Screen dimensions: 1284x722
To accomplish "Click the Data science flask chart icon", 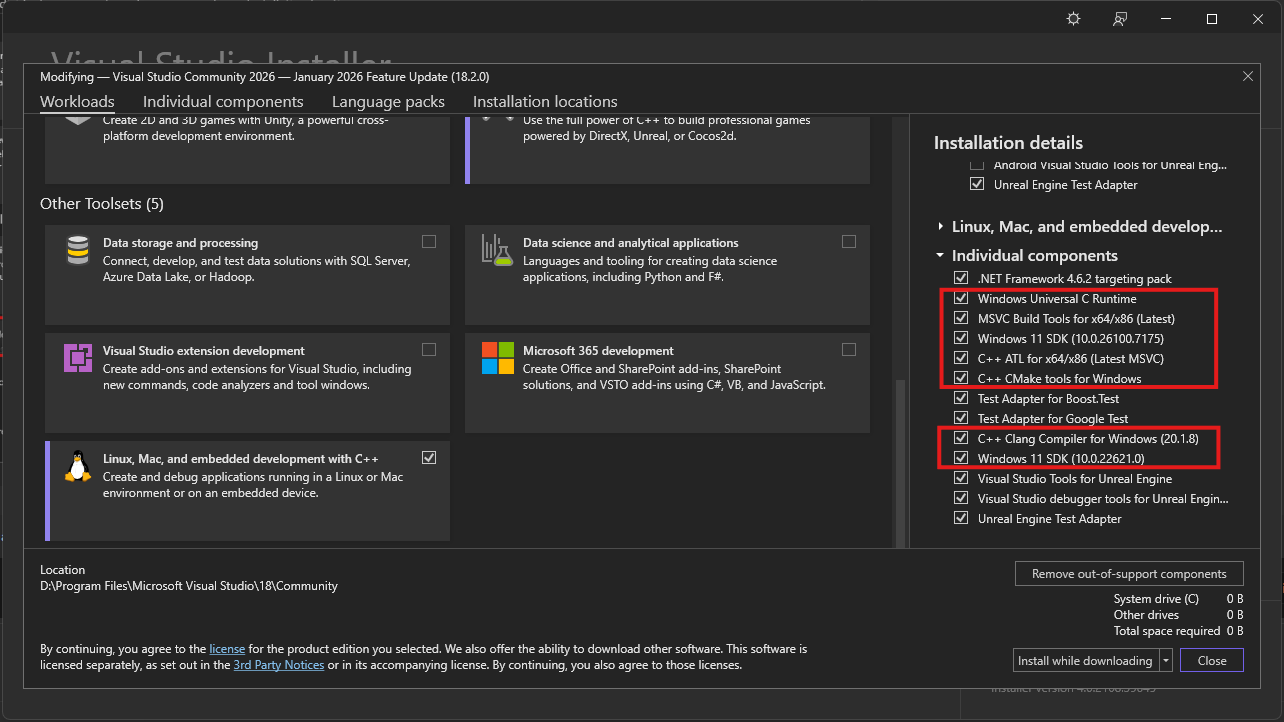I will (x=497, y=250).
